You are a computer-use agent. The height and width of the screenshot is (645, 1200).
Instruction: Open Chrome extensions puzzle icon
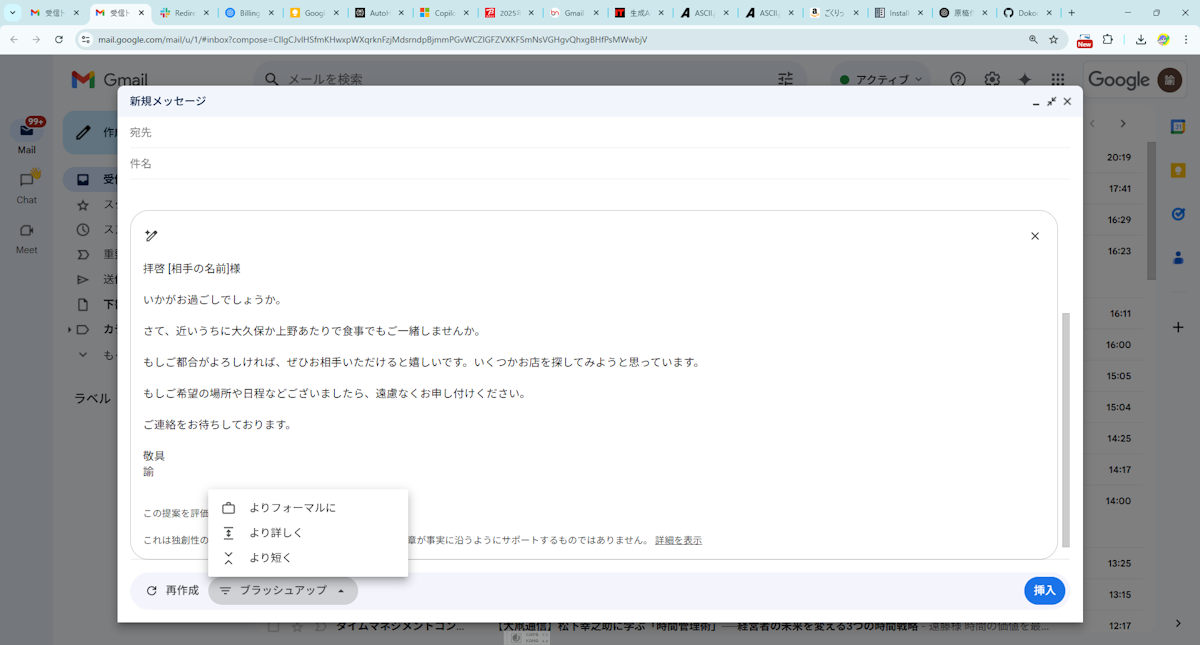[1108, 40]
